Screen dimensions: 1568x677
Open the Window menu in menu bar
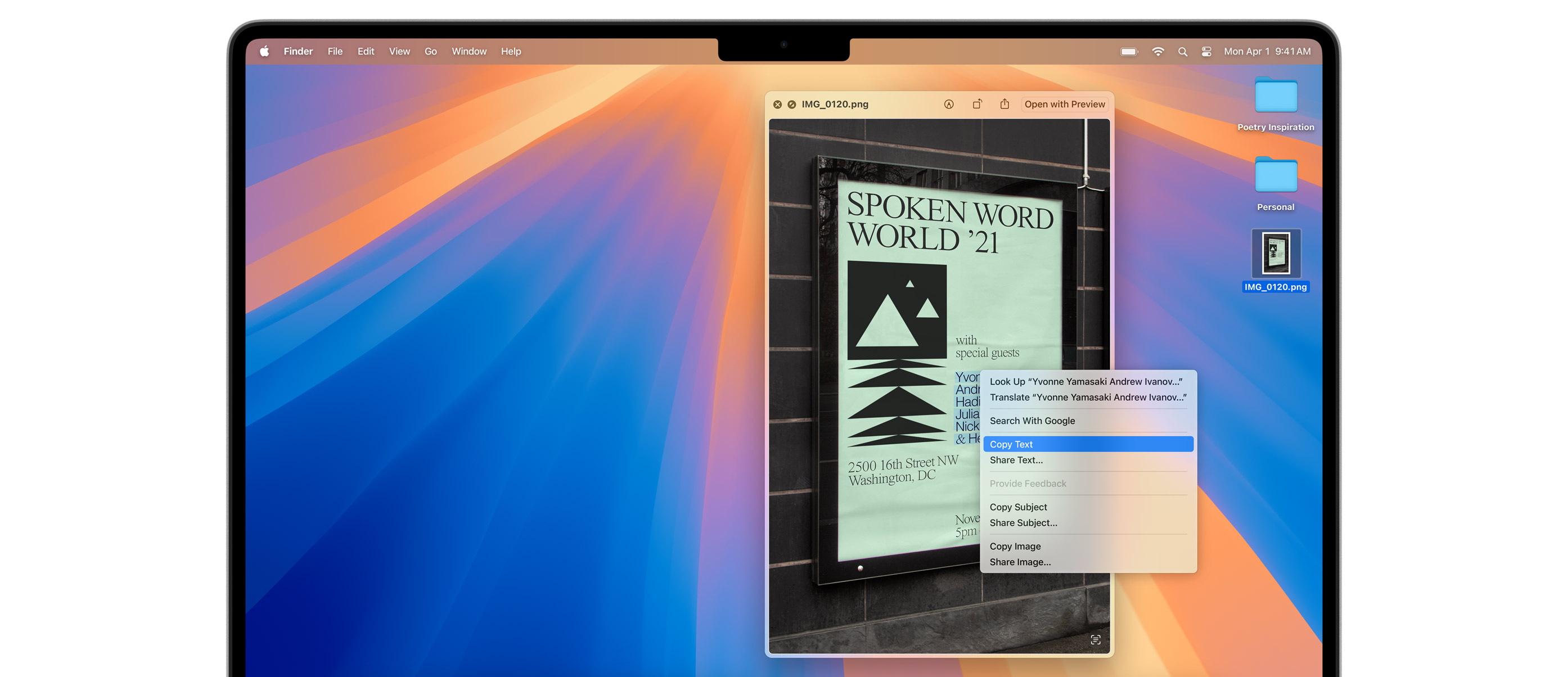click(x=468, y=52)
